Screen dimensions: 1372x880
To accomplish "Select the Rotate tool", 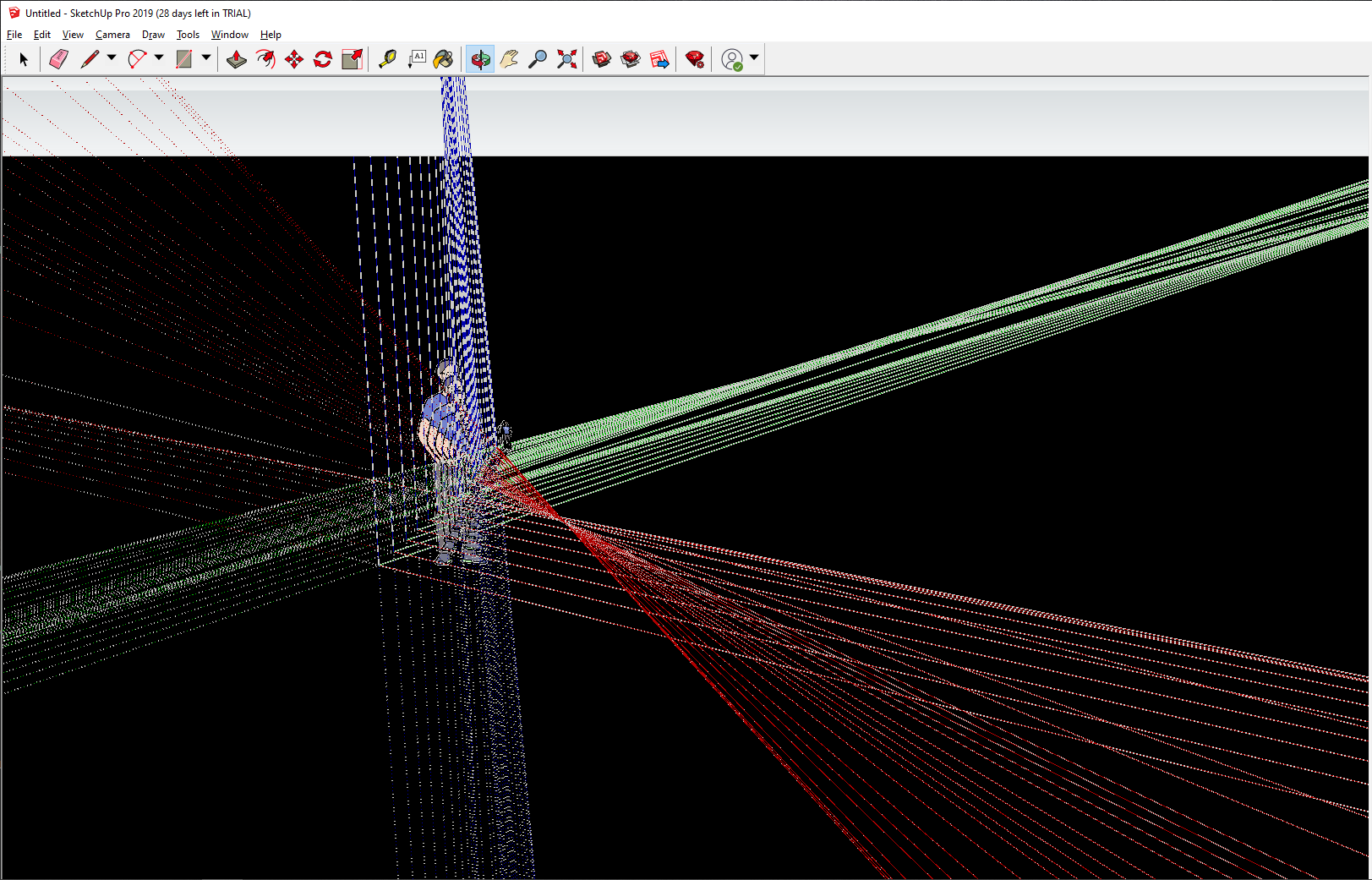I will pyautogui.click(x=323, y=59).
